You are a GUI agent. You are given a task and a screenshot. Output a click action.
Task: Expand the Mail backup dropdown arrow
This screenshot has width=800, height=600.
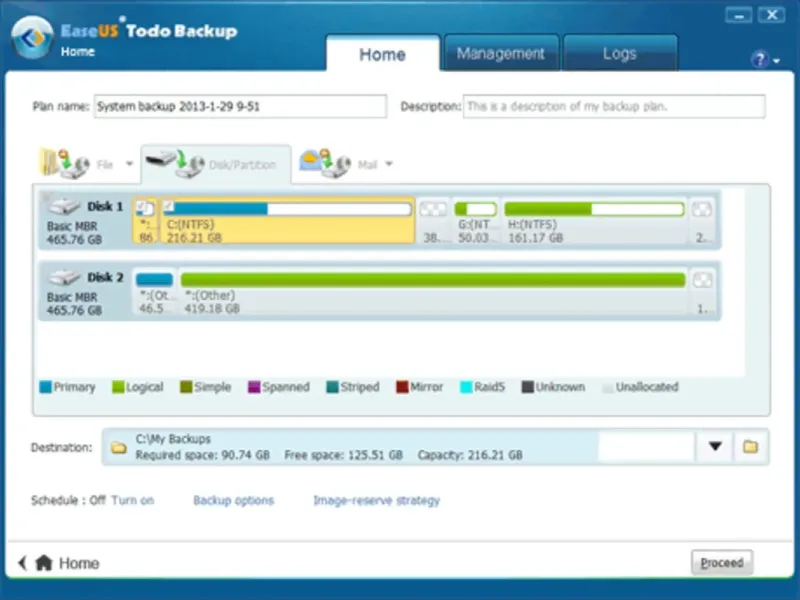pyautogui.click(x=389, y=164)
